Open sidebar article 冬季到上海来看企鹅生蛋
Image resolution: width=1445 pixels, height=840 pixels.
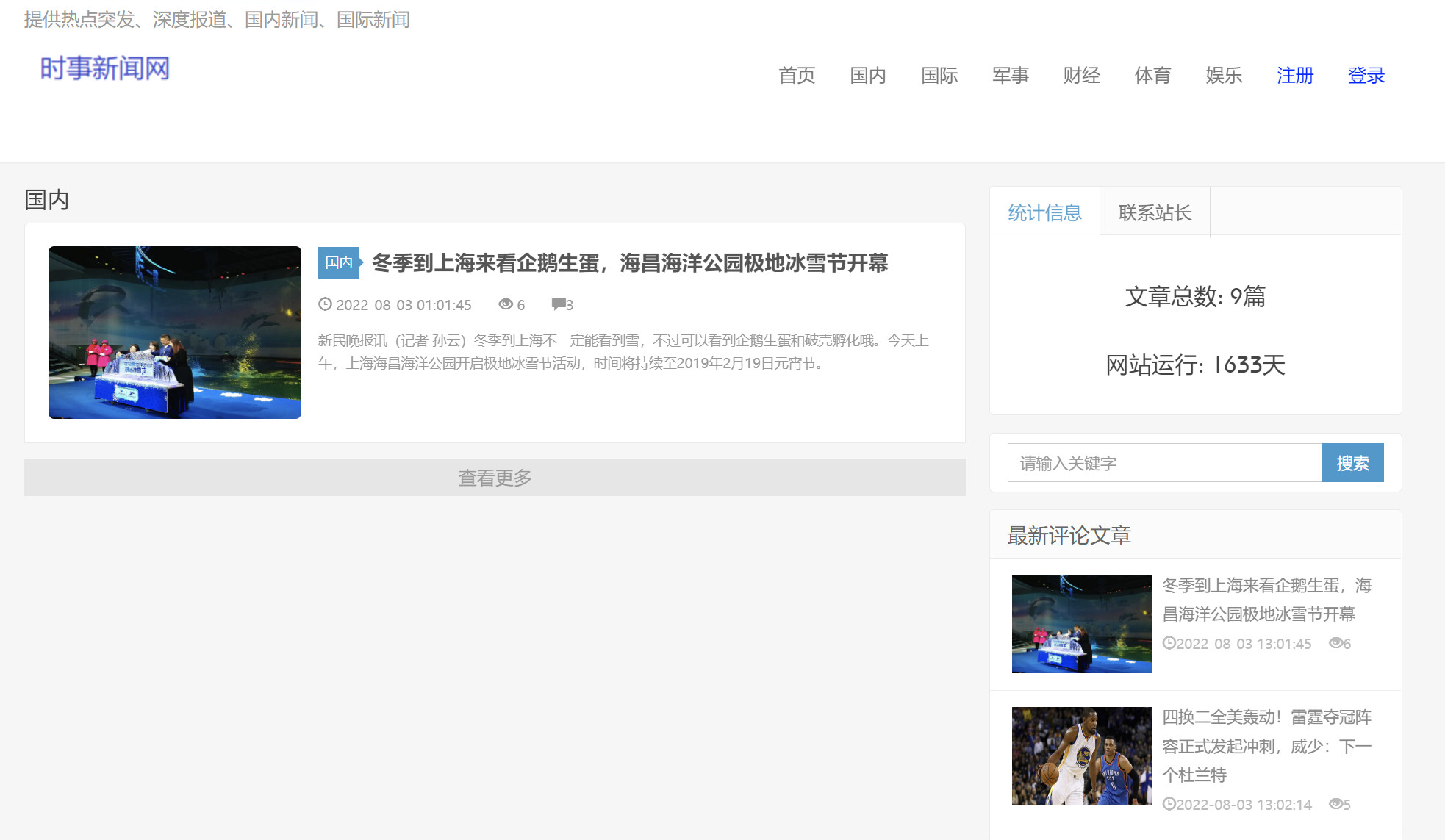pos(1266,600)
